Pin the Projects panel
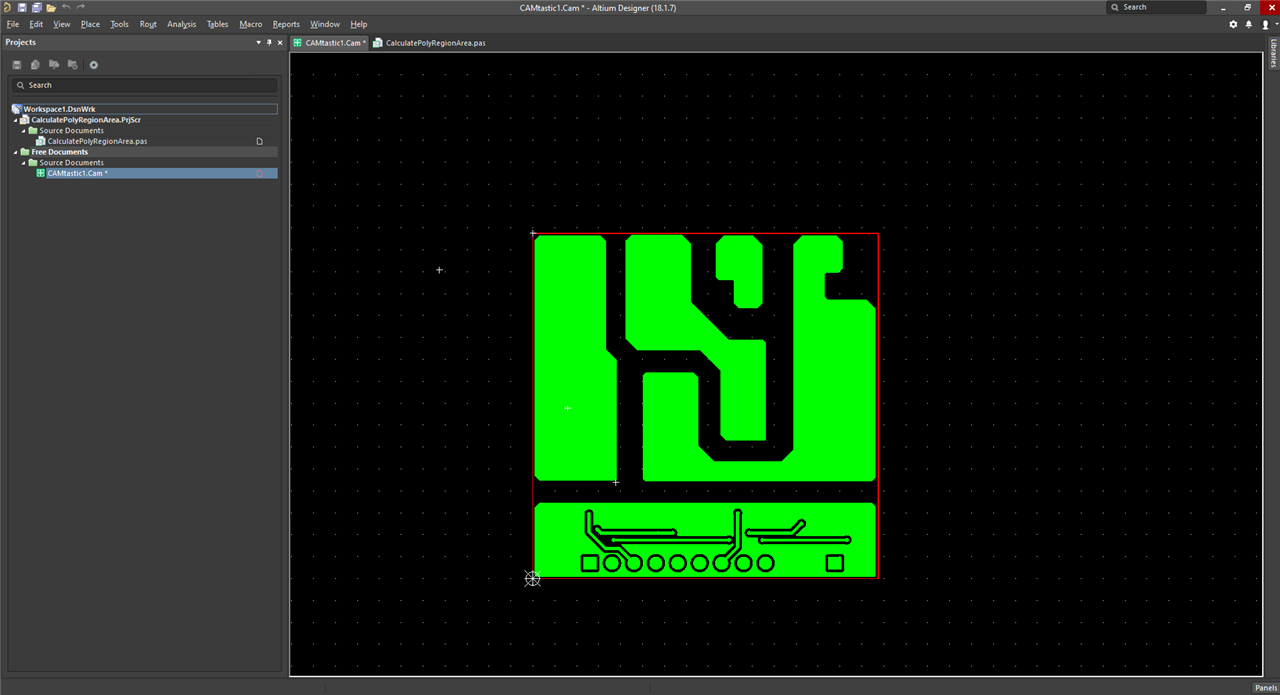1280x695 pixels. (x=269, y=42)
